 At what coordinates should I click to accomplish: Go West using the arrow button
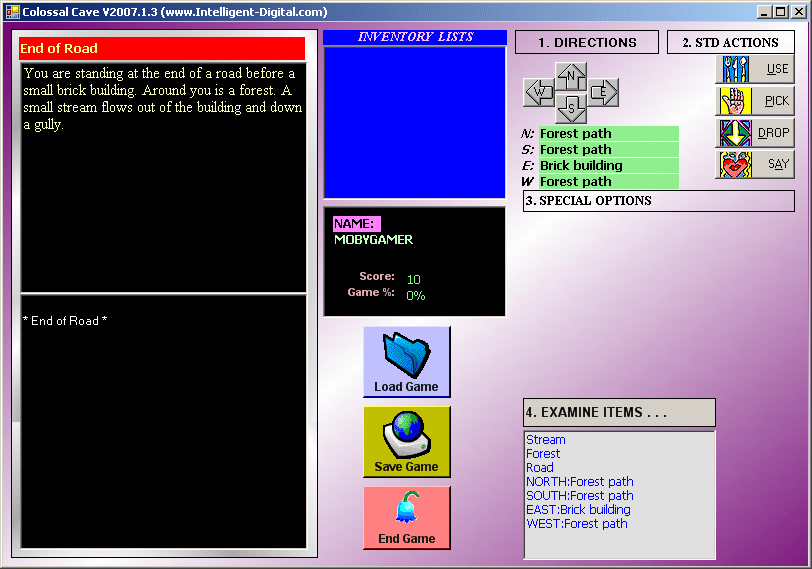click(539, 93)
